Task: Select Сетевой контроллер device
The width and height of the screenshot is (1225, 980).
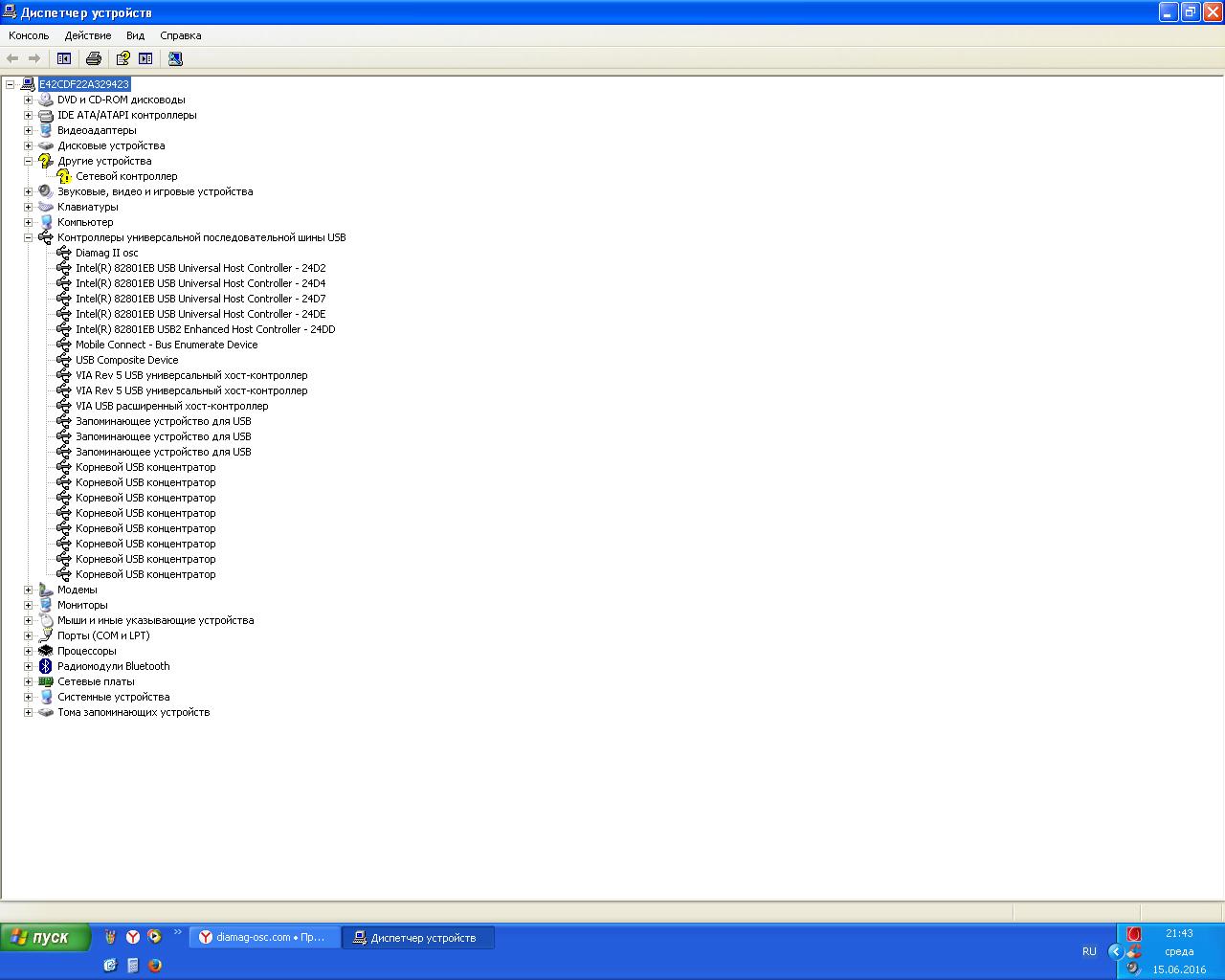Action: click(126, 176)
